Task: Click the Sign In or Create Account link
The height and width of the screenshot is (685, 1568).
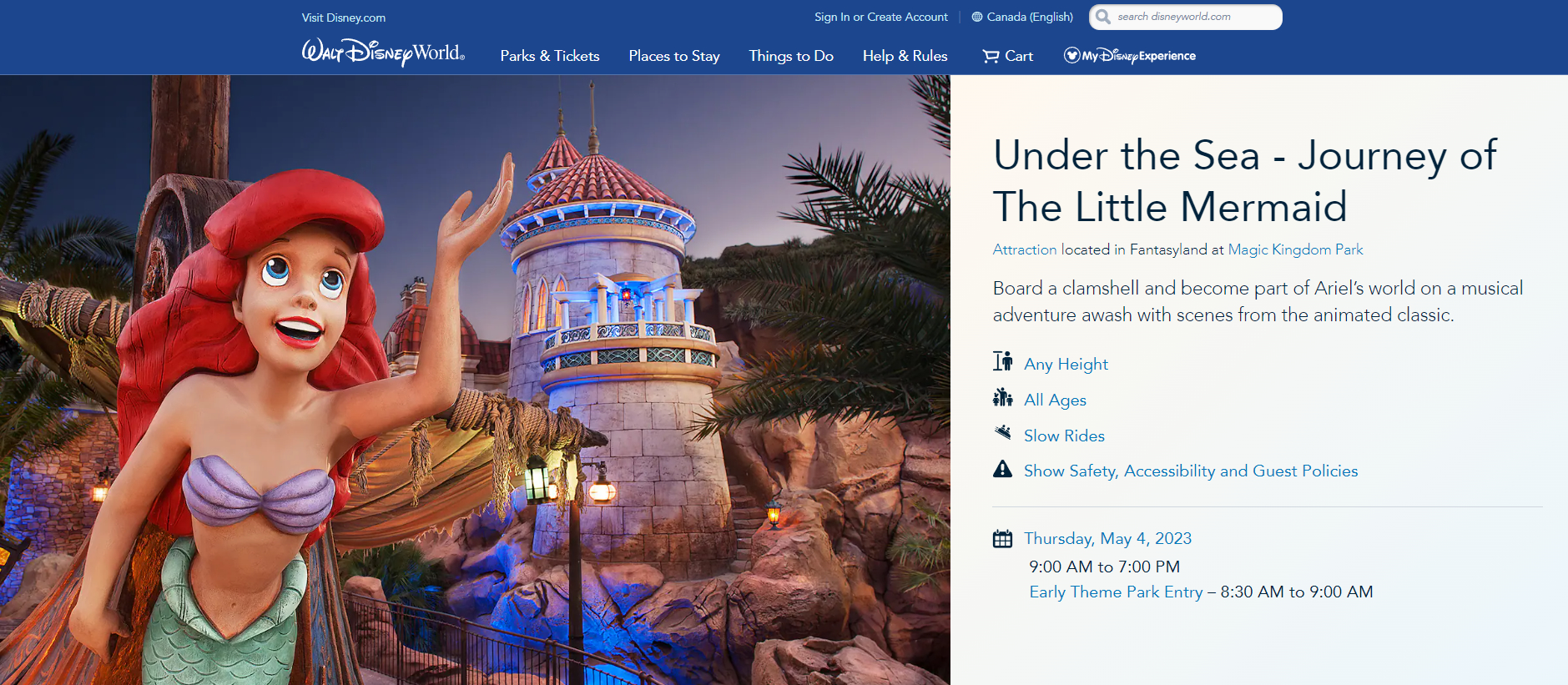Action: tap(881, 17)
